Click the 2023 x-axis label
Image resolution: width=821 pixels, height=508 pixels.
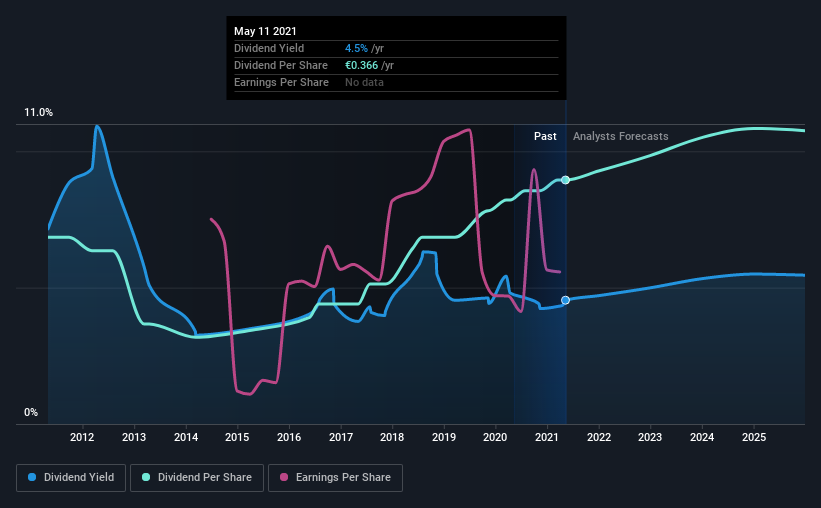coord(650,437)
